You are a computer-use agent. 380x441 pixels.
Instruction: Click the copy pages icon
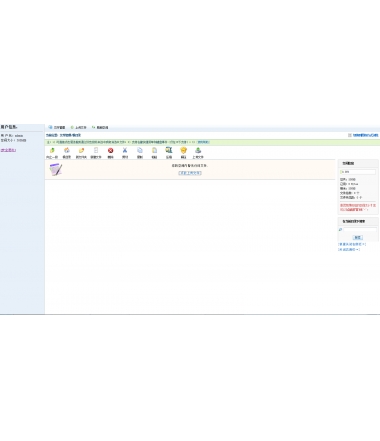pos(140,150)
